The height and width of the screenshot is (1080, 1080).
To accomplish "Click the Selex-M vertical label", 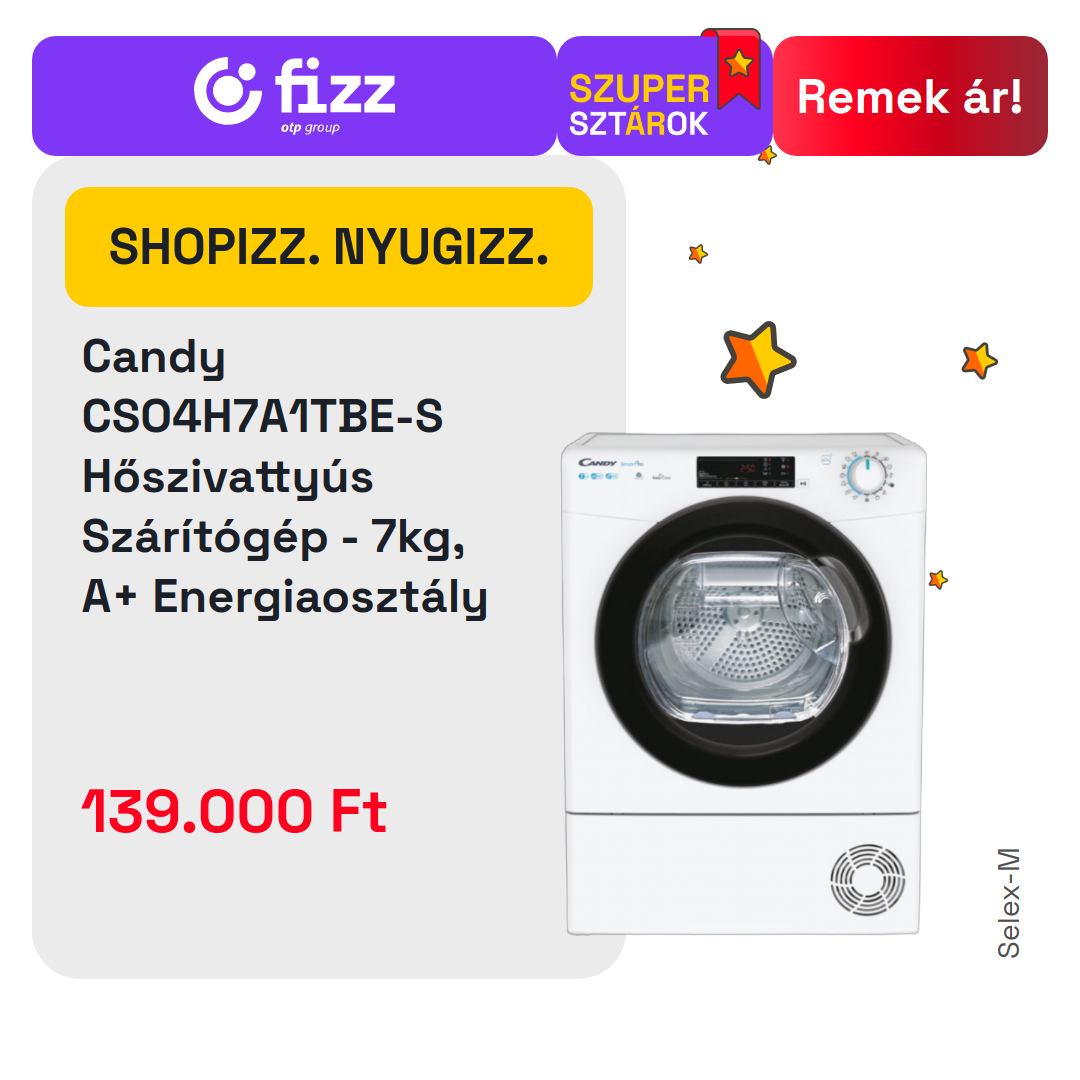I will tap(1008, 903).
